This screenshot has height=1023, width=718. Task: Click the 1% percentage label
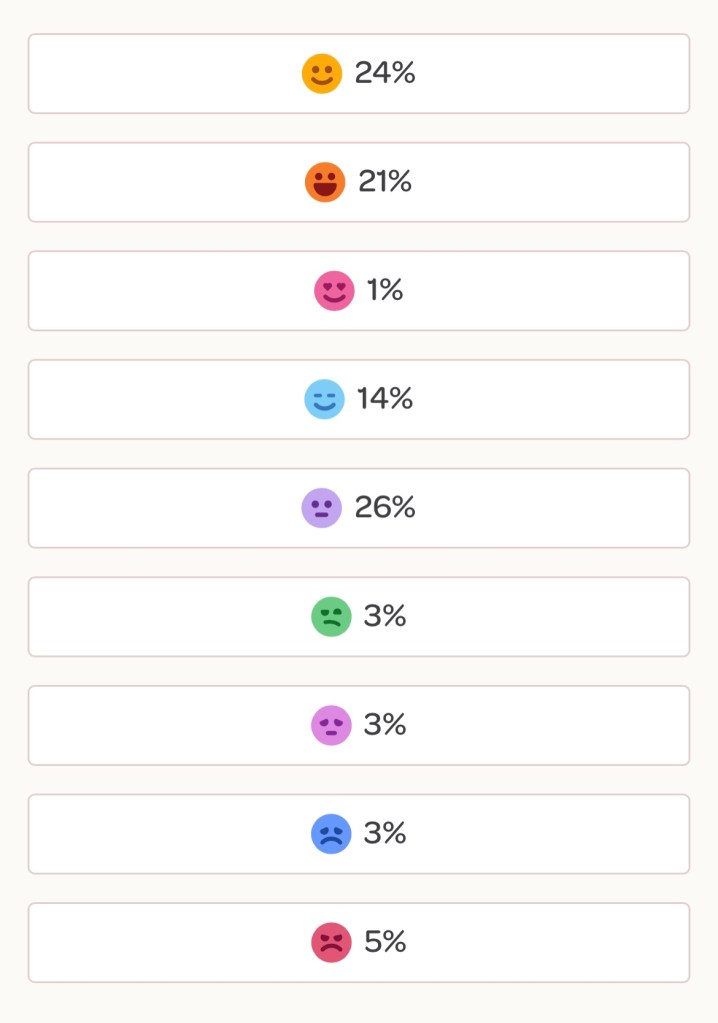(385, 291)
